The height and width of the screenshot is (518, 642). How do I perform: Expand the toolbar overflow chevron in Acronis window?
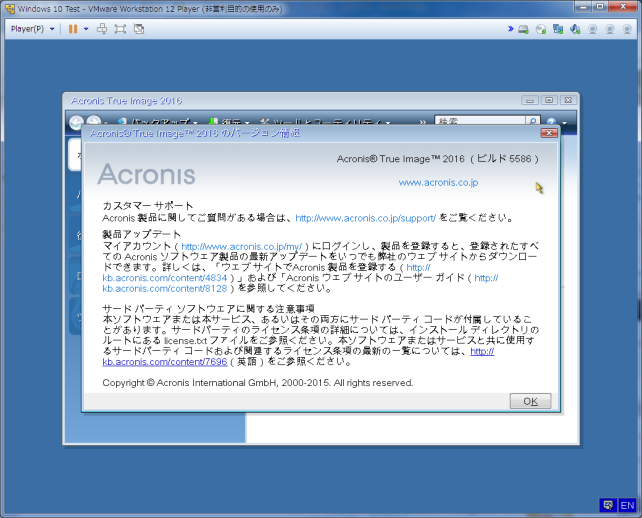coord(423,122)
